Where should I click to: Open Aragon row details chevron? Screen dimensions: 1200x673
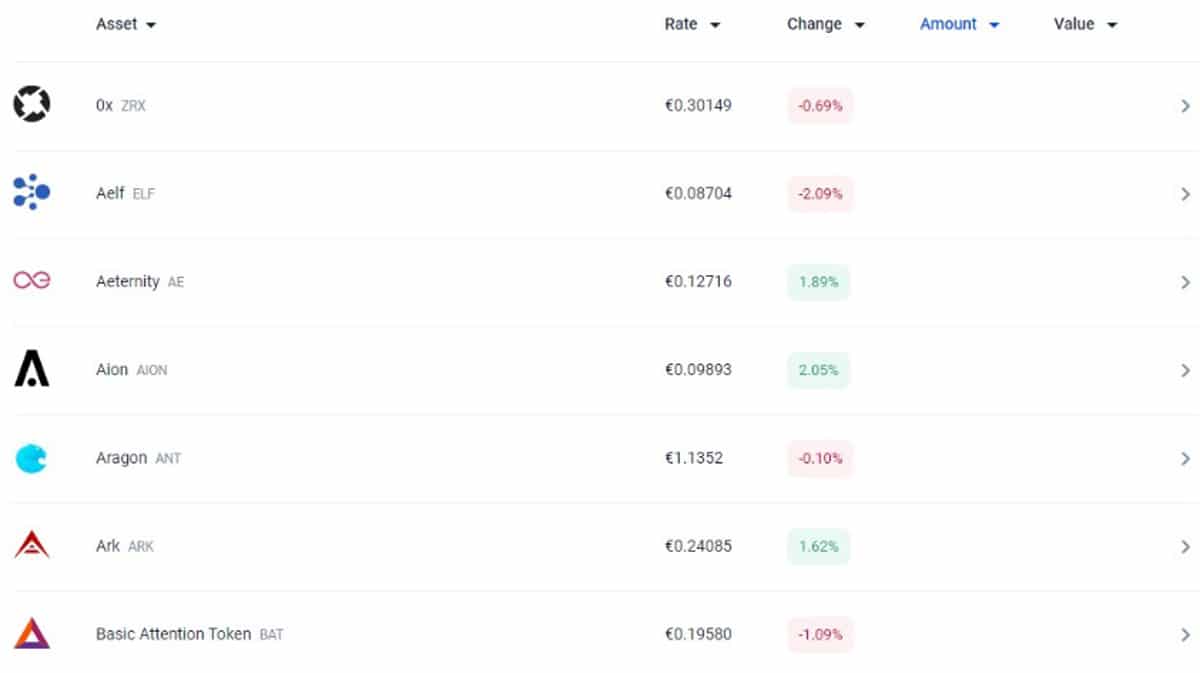[x=1185, y=459]
